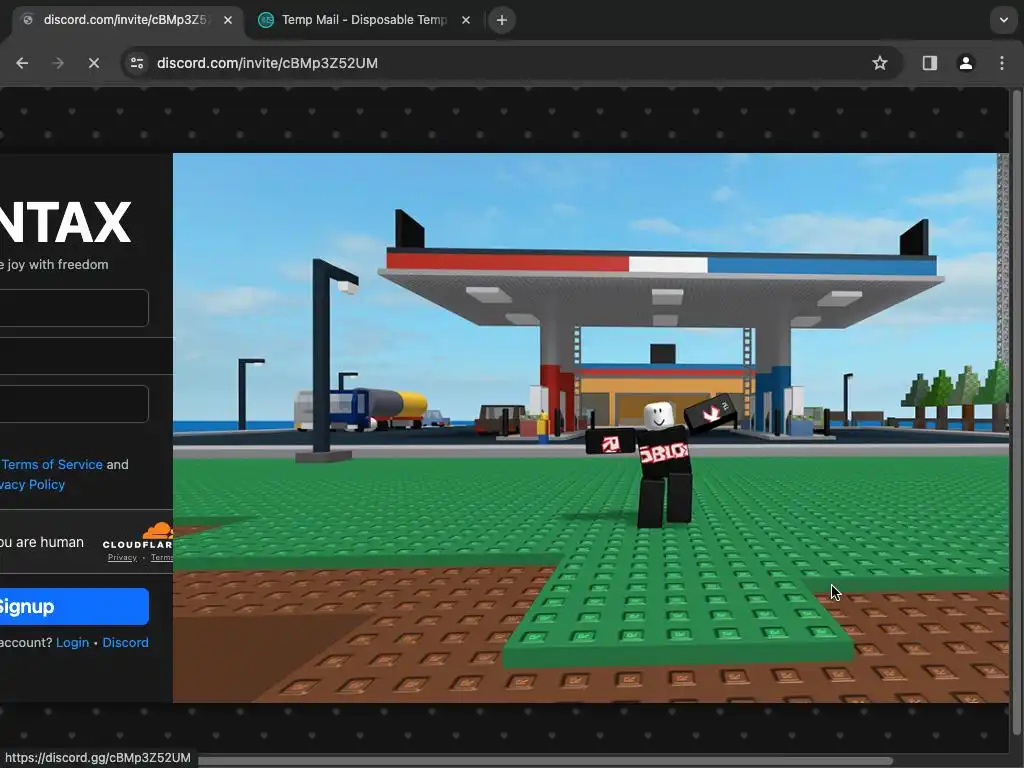
Task: Click the last signup input field
Action: coord(74,404)
